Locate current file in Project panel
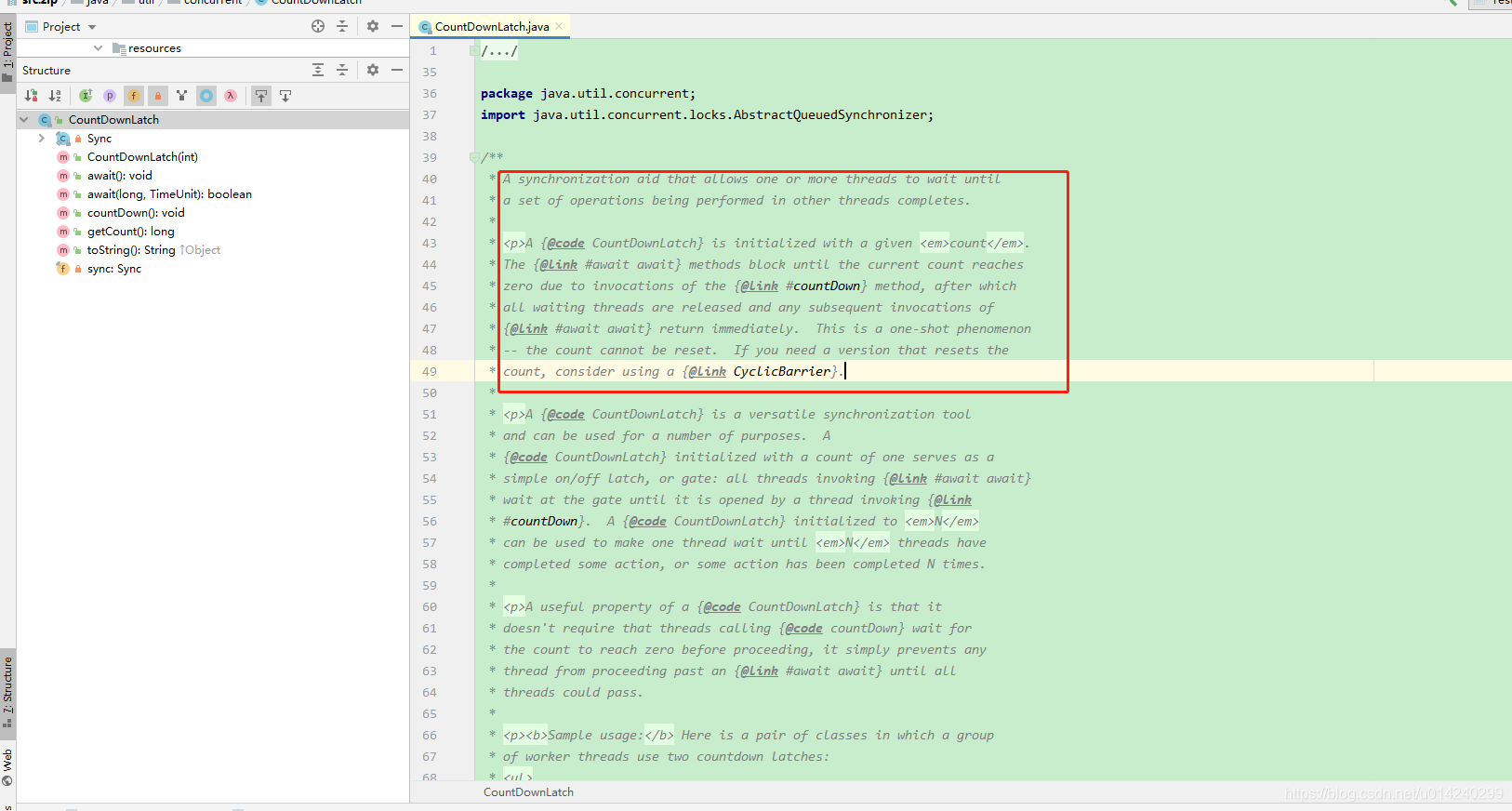 tap(318, 26)
